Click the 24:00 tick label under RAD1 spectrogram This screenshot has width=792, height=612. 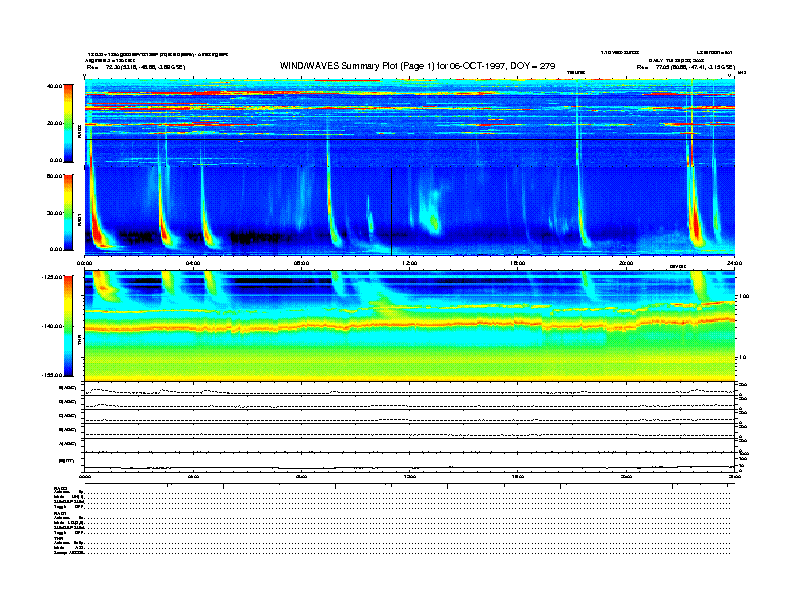coord(734,263)
